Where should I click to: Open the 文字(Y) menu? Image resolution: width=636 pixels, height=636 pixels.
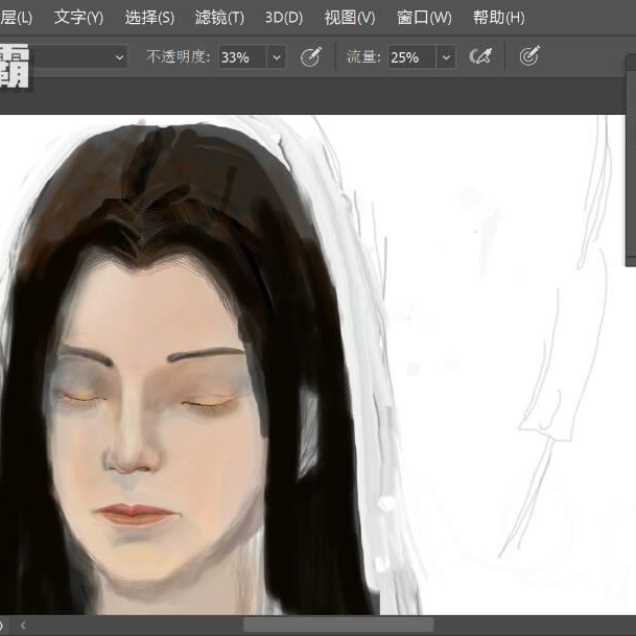pos(79,18)
